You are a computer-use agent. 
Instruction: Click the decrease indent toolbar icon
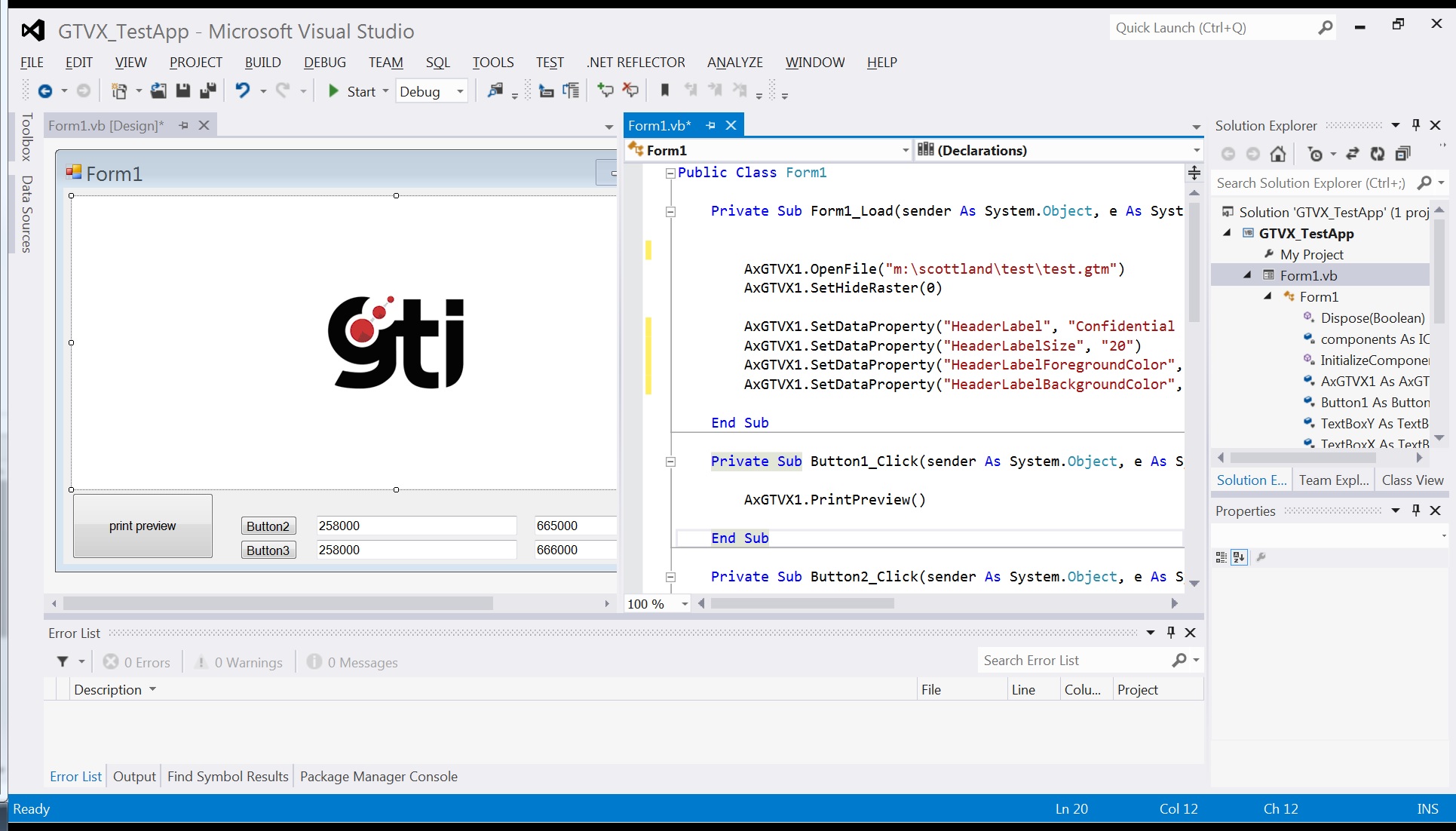pos(546,91)
